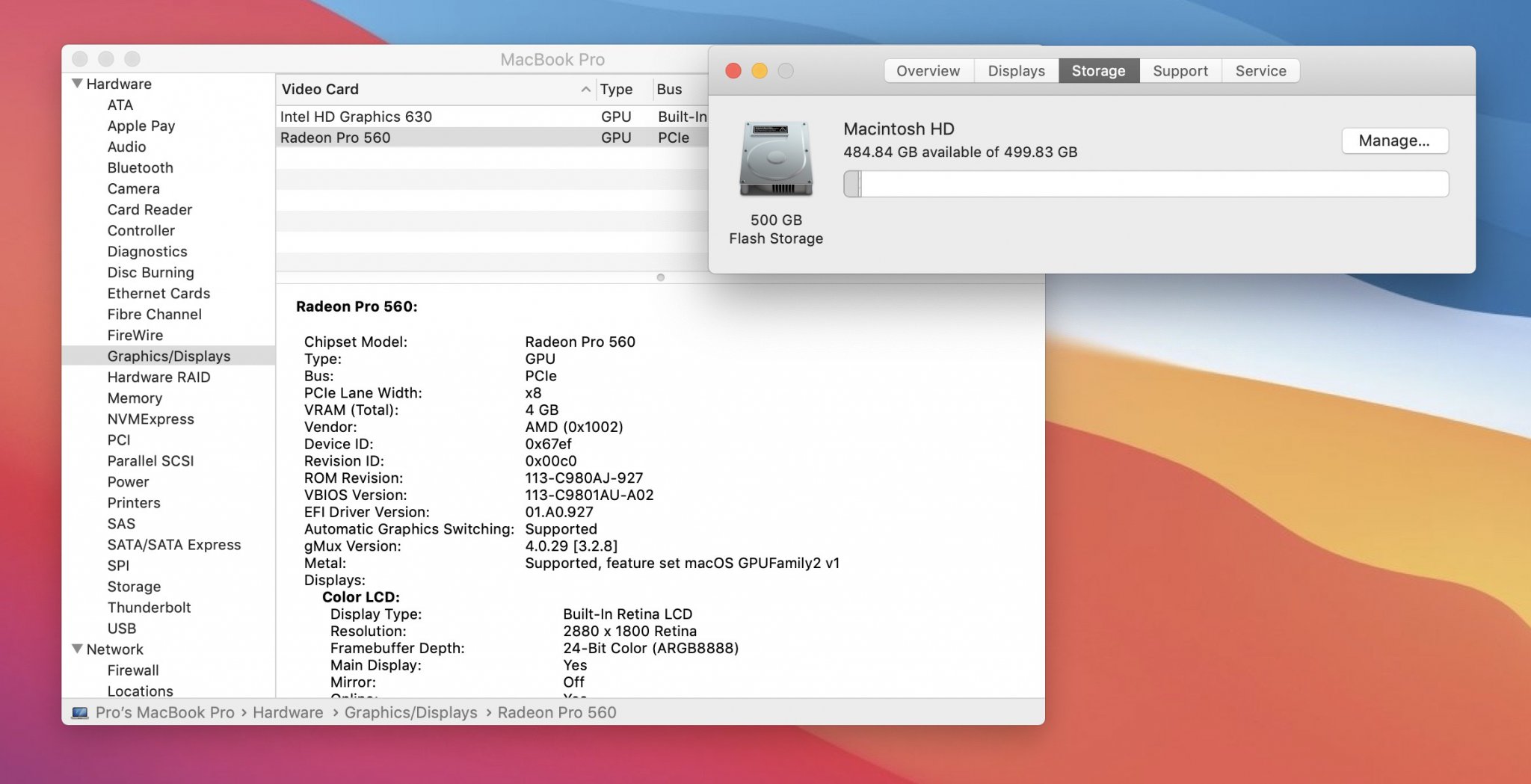Click the ROM Revision value 113-C980AJ-927
The image size is (1531, 784).
[584, 478]
